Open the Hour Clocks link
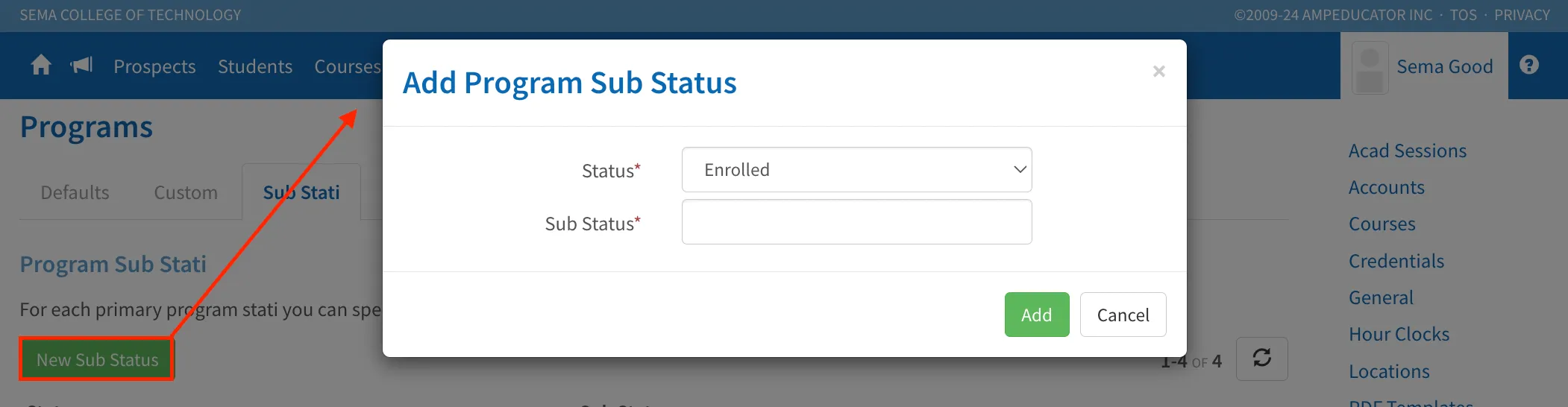The image size is (1568, 407). (x=1399, y=334)
